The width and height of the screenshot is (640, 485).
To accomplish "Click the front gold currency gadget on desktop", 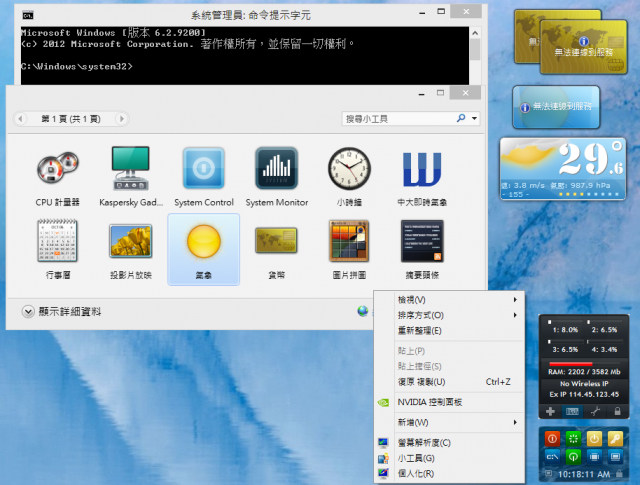I will (x=584, y=47).
